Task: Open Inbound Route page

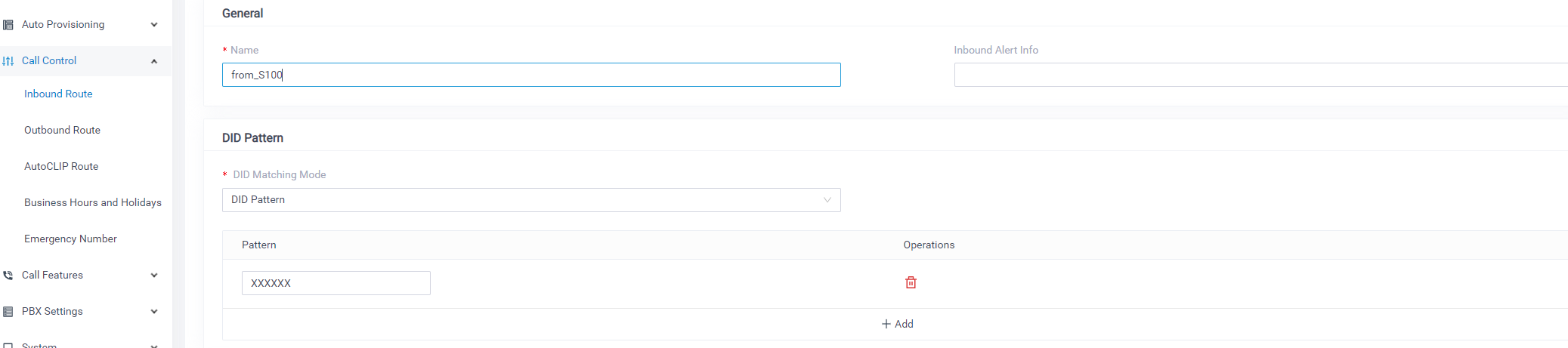Action: click(x=58, y=94)
